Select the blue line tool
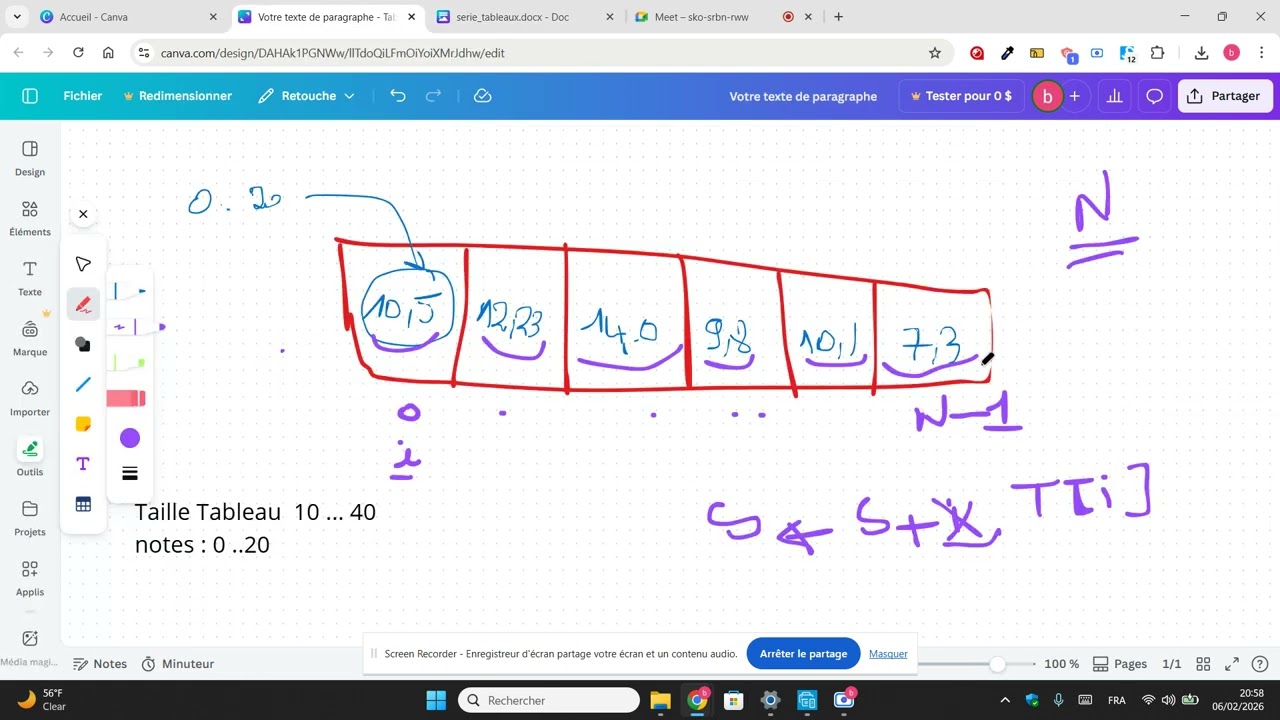The height and width of the screenshot is (720, 1280). click(83, 384)
